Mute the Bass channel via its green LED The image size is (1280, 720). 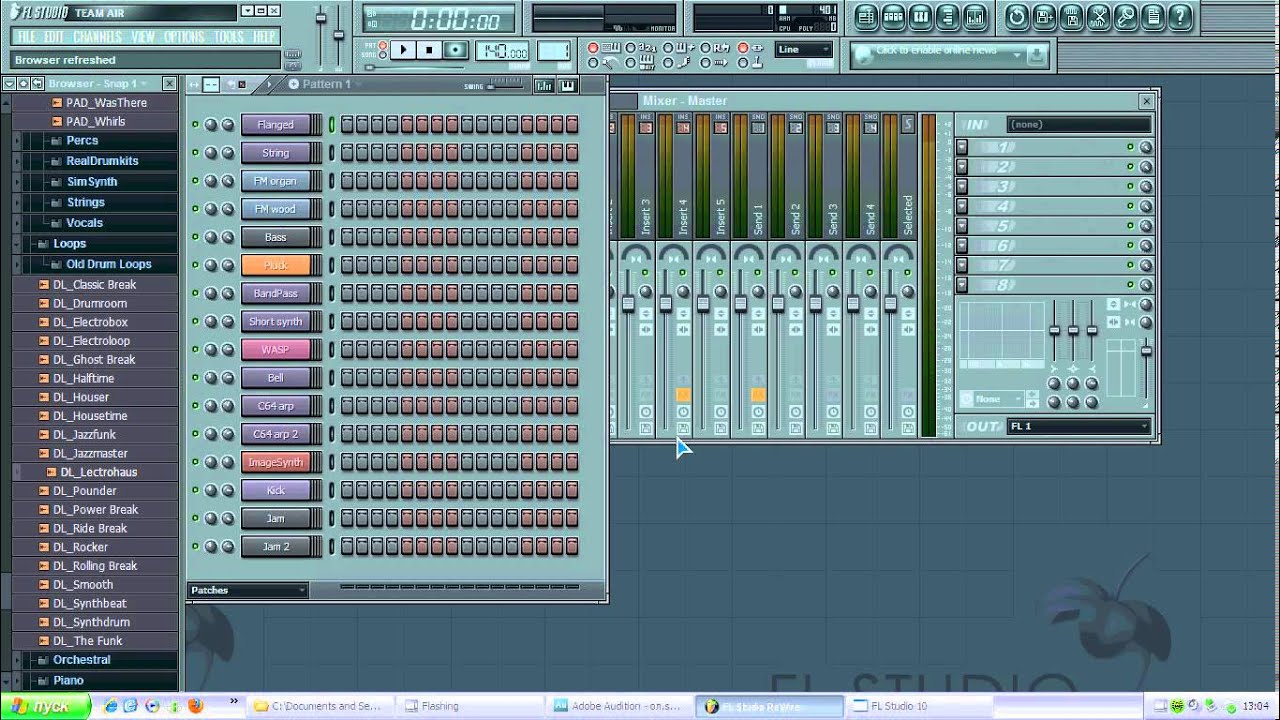tap(195, 237)
